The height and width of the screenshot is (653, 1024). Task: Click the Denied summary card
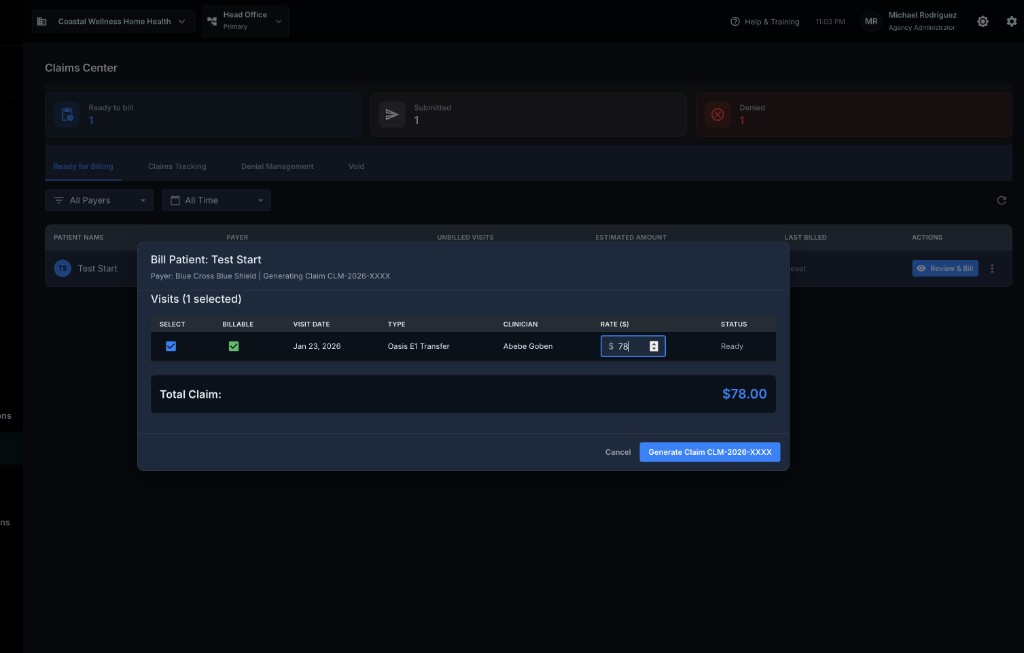coord(854,114)
